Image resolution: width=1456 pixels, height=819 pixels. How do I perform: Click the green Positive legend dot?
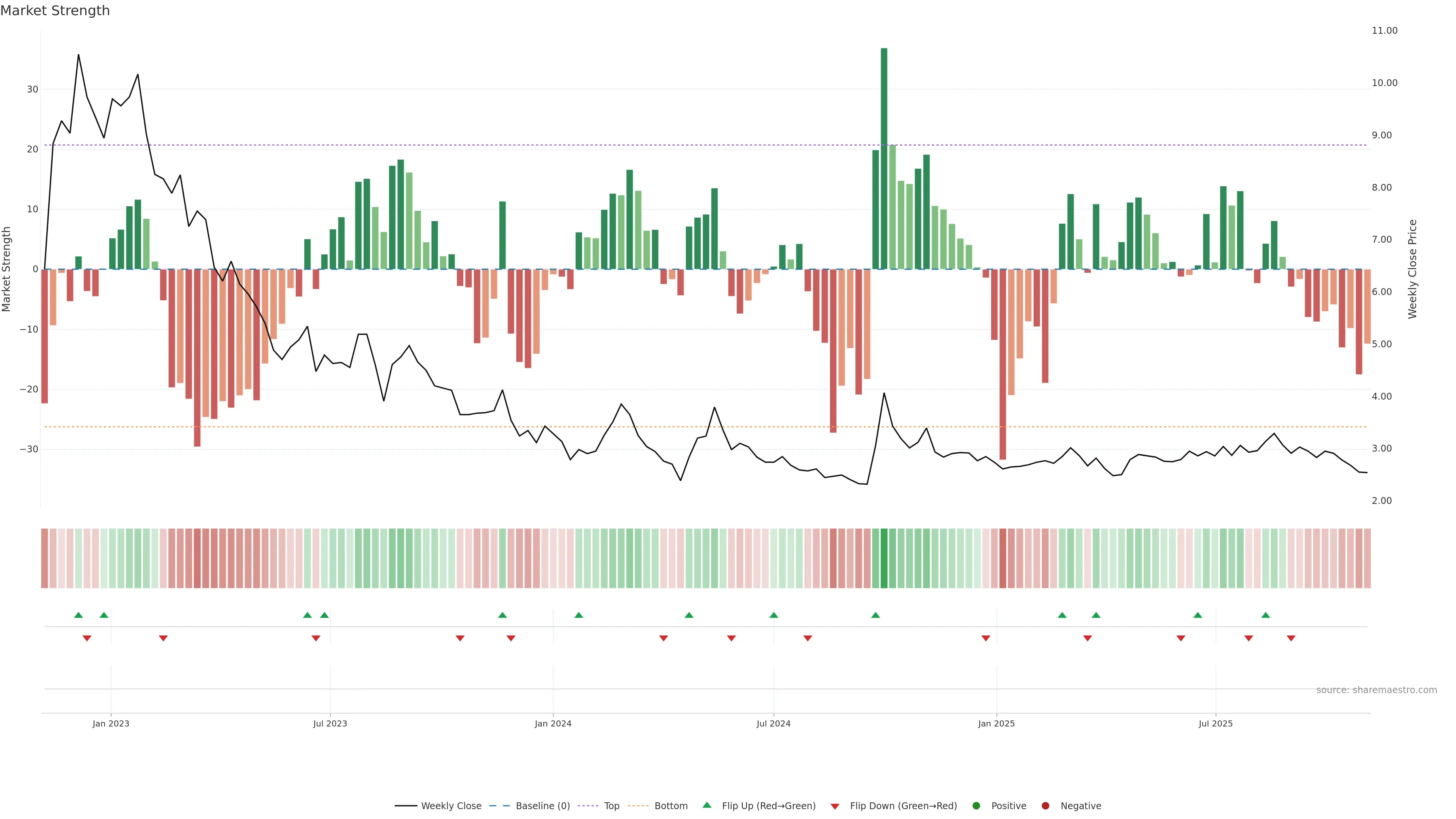pyautogui.click(x=976, y=805)
